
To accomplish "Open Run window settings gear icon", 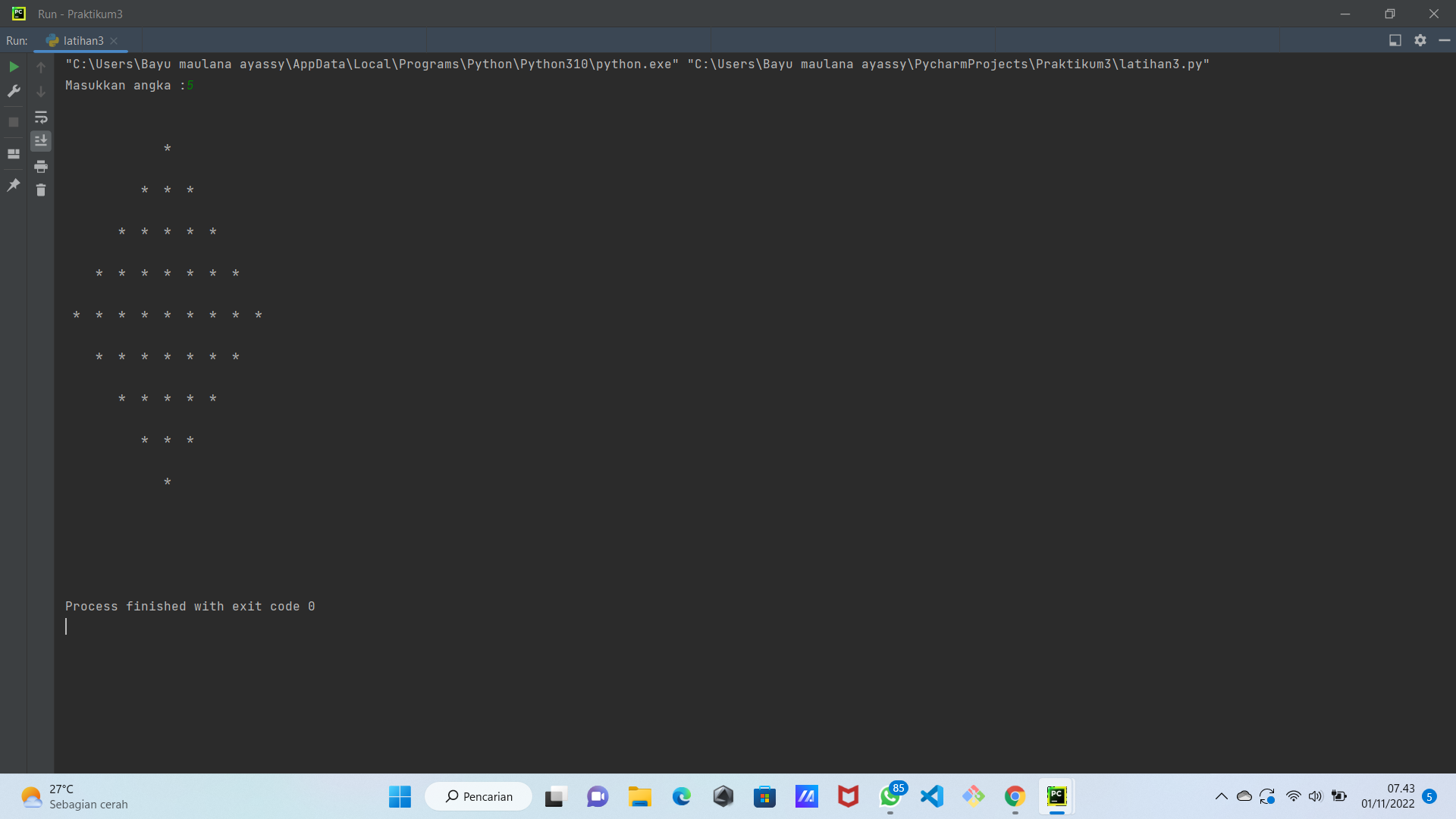I will (x=1420, y=40).
